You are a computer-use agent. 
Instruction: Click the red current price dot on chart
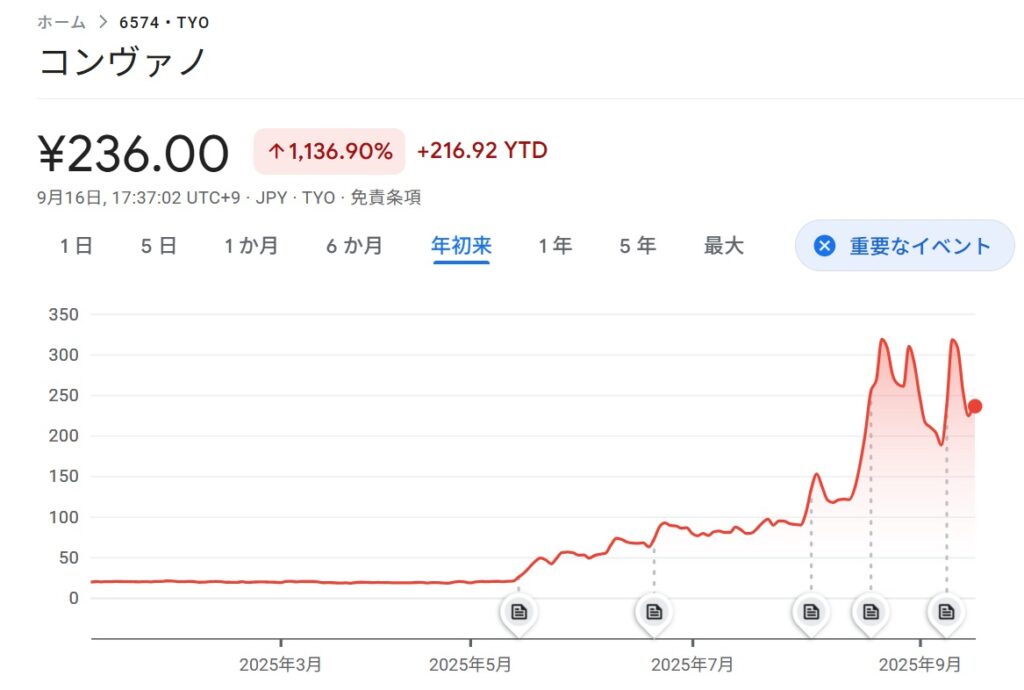pos(975,406)
